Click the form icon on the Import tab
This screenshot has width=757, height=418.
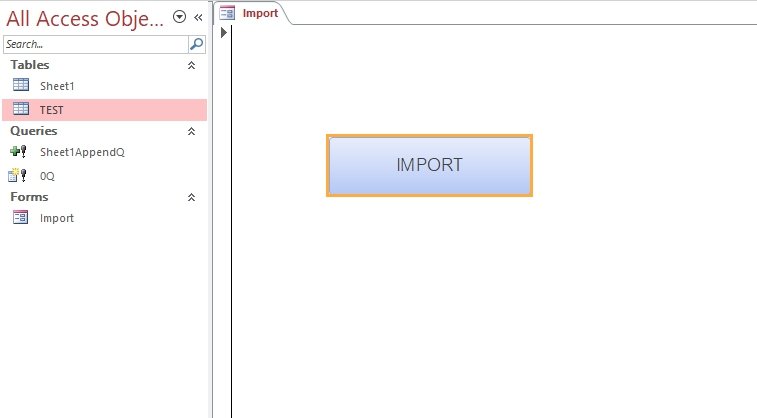(x=228, y=13)
